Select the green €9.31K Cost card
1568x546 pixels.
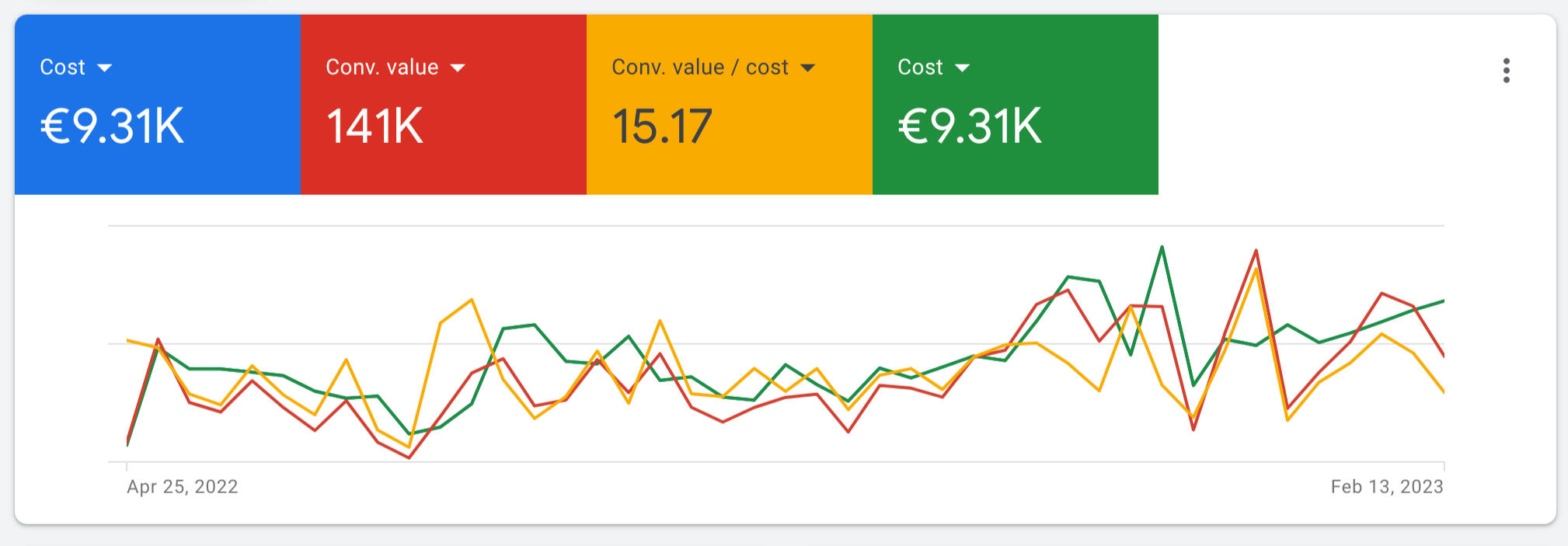pos(1016,104)
